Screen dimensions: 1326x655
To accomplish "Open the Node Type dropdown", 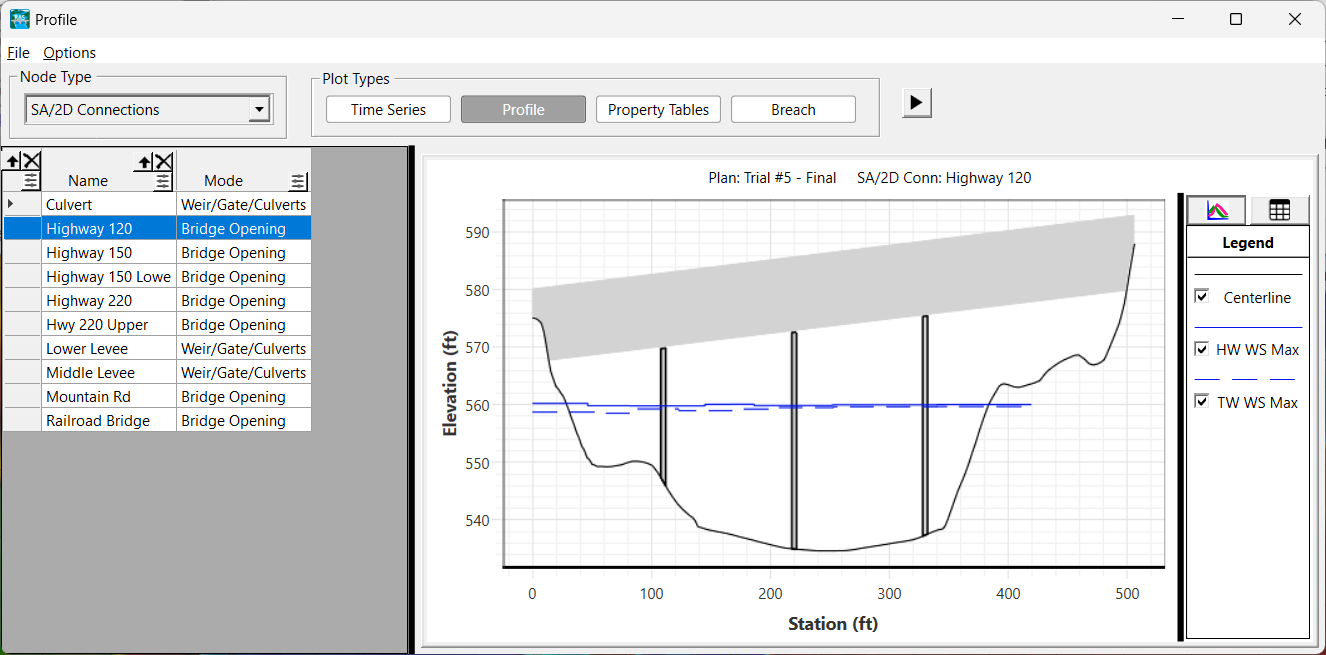I will point(259,110).
